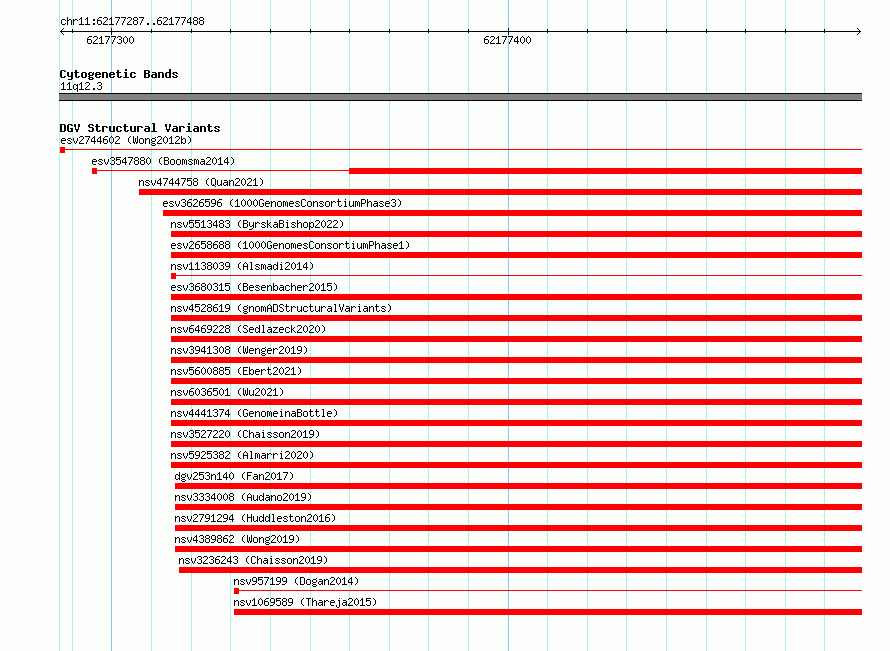Click nsv5513483 (ByrskaBishop2022) label
Screen dimensions: 890x651
pos(257,224)
